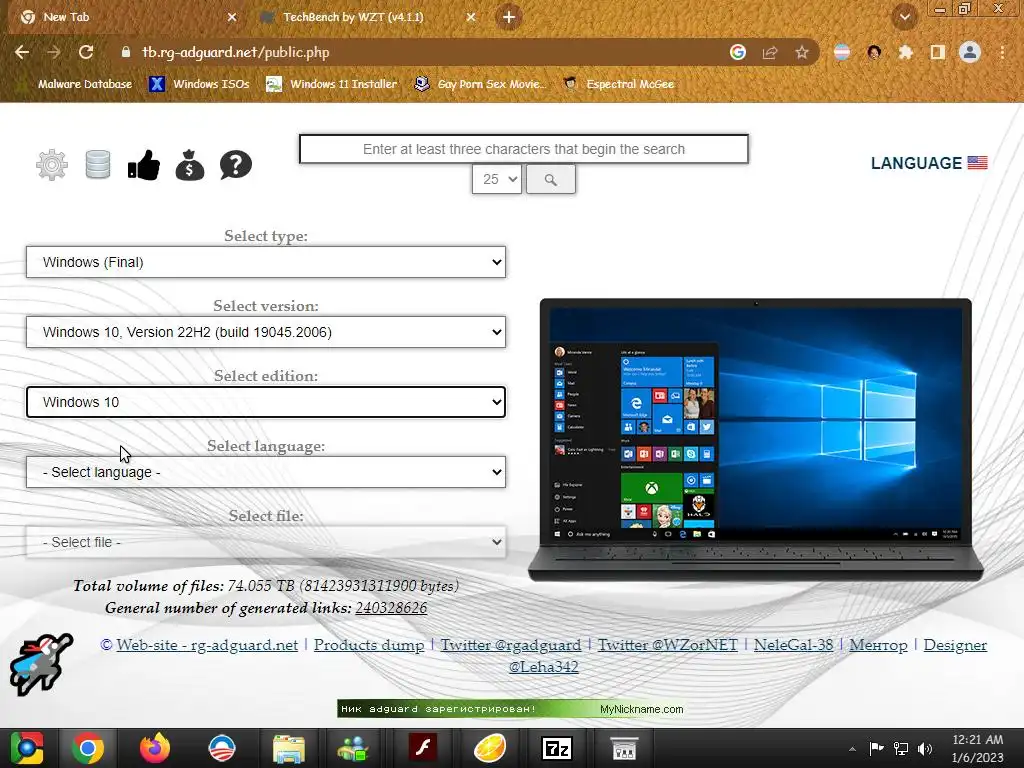Viewport: 1024px width, 768px height.
Task: Open Firefox from the taskbar
Action: 155,748
